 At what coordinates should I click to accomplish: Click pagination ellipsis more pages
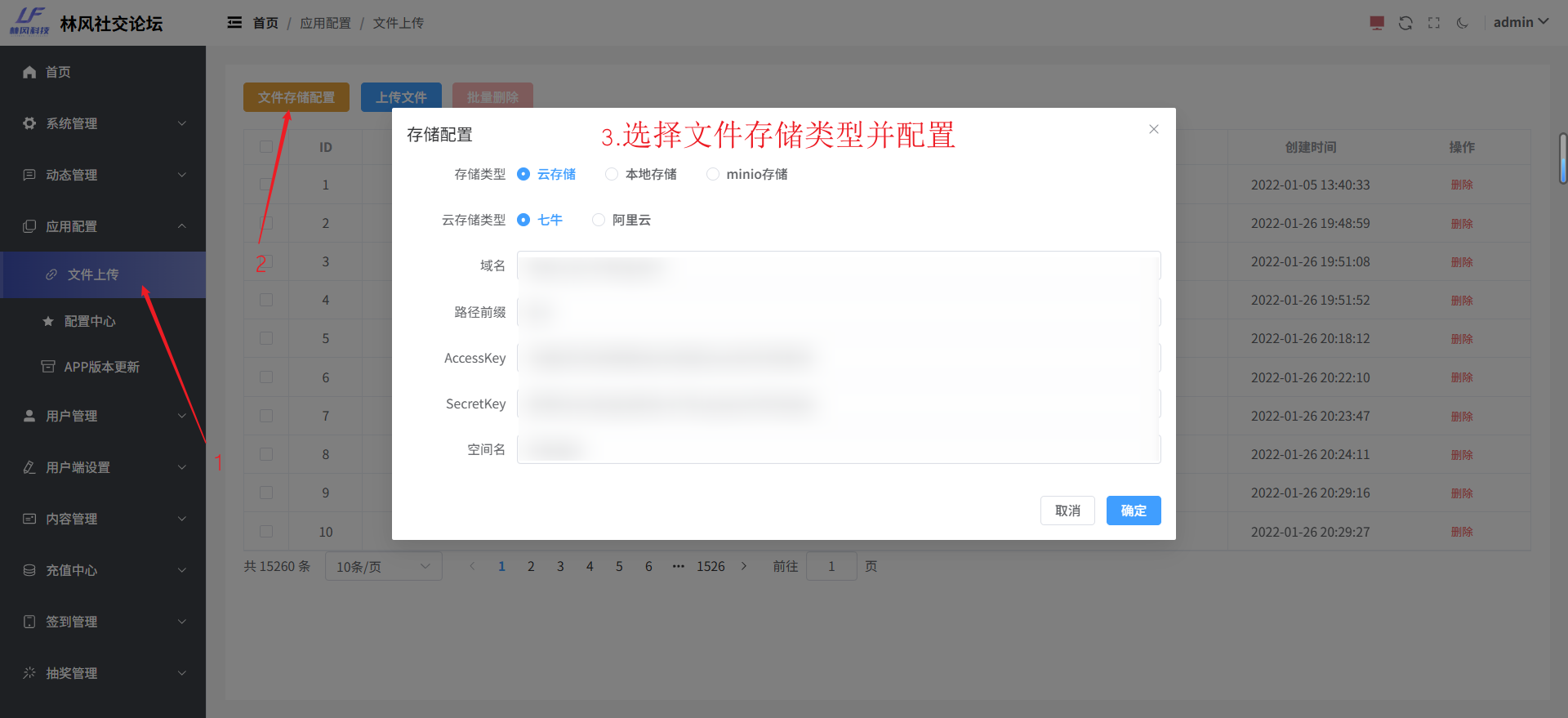coord(678,566)
